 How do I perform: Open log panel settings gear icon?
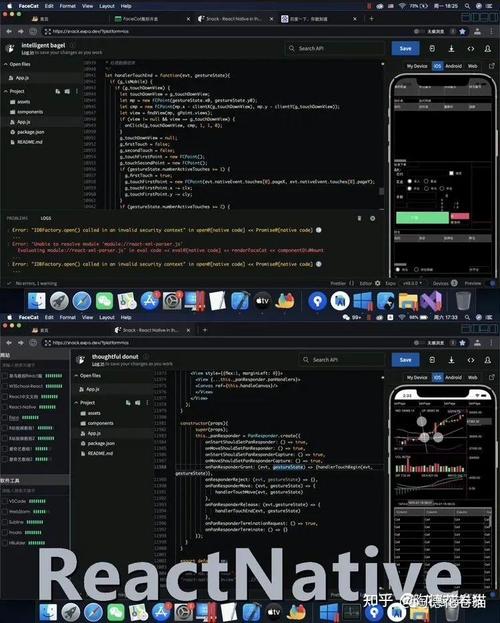[x=372, y=219]
